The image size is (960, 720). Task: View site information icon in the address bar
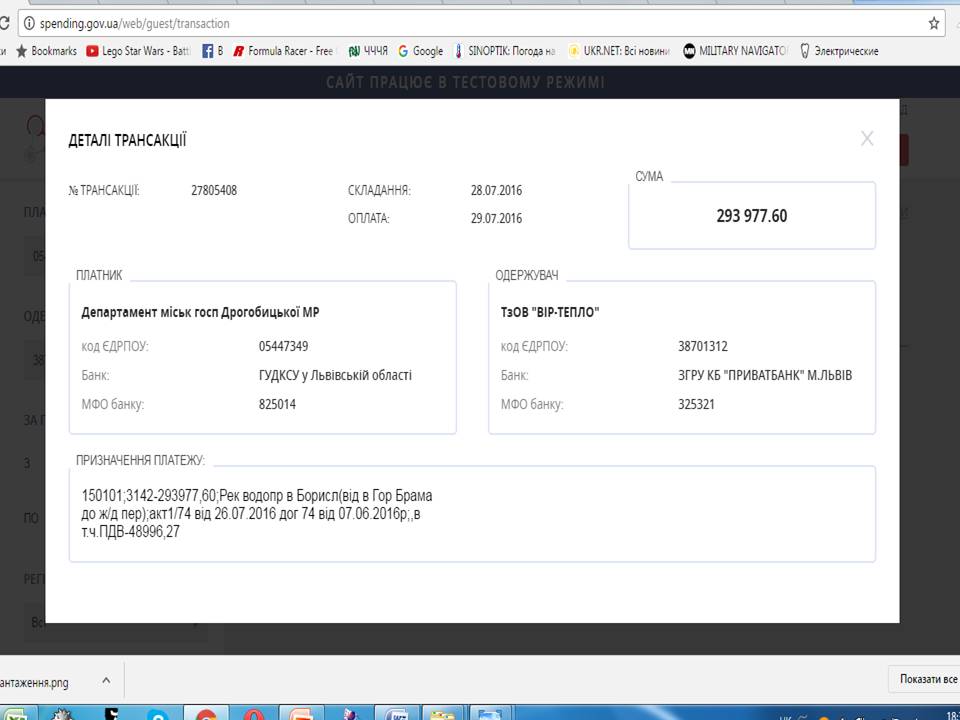(x=29, y=23)
